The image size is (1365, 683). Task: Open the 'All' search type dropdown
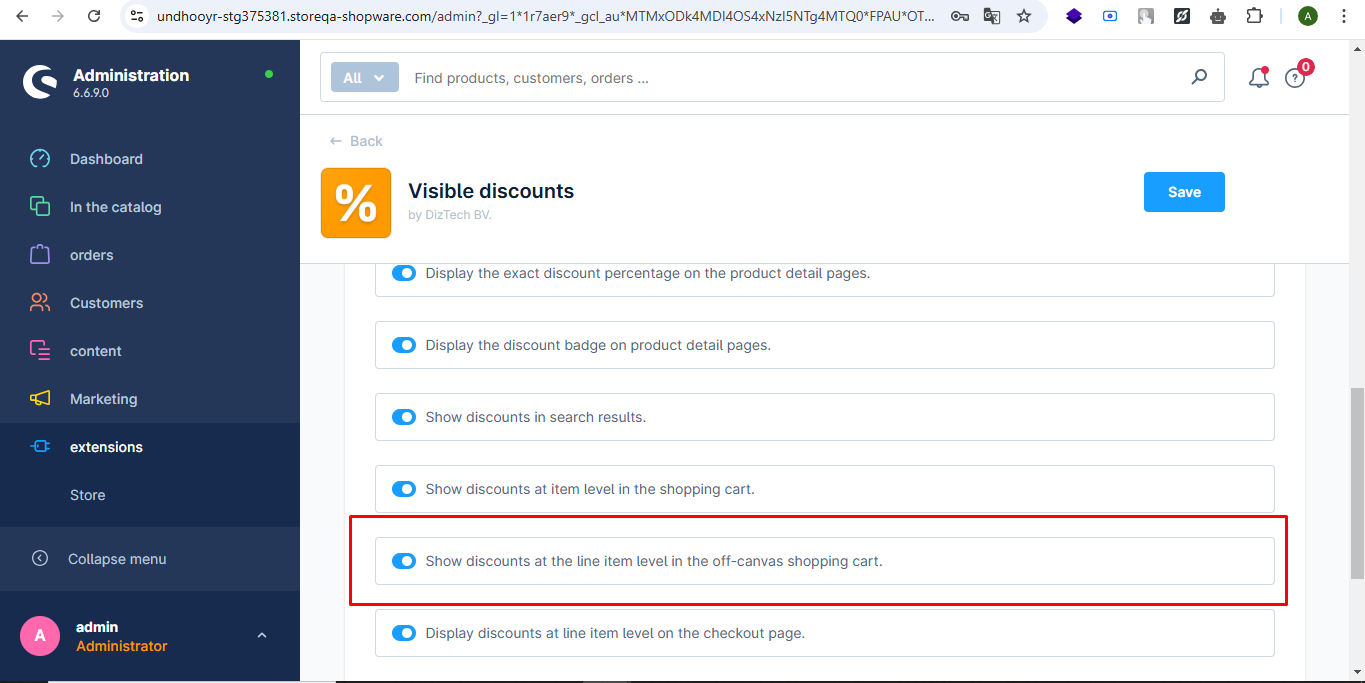pyautogui.click(x=365, y=78)
